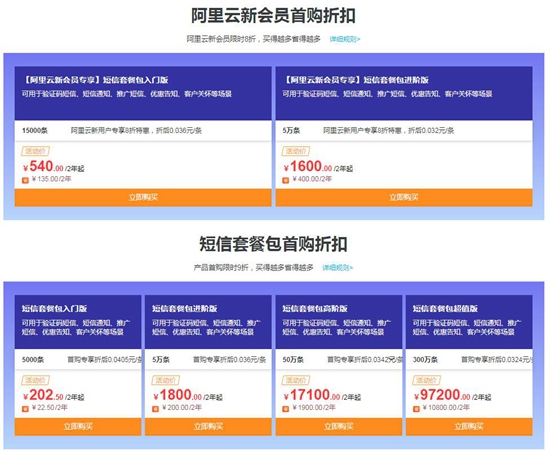The height and width of the screenshot is (451, 550).
Task: Click the 活动价 tag above the ¥97200.00 price
Action: click(x=427, y=380)
